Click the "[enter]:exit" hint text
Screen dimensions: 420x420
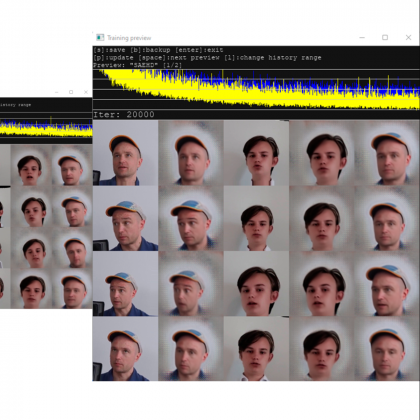[x=199, y=50]
